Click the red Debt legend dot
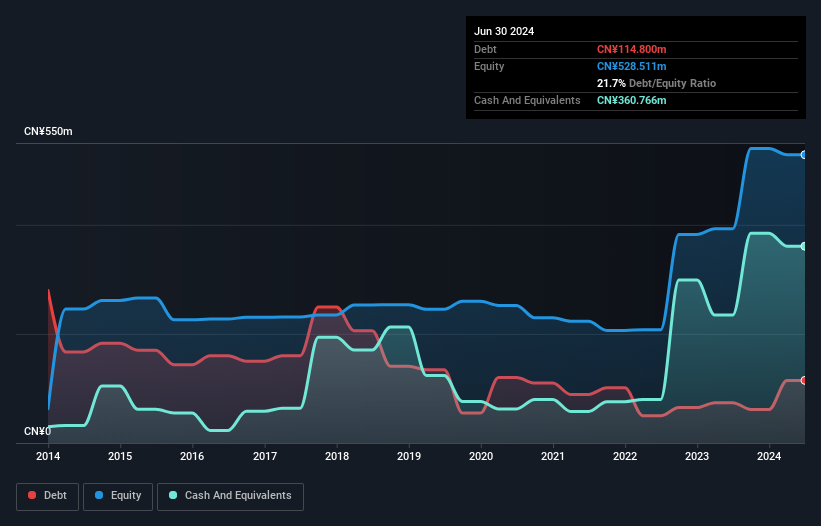821x526 pixels. pos(32,495)
